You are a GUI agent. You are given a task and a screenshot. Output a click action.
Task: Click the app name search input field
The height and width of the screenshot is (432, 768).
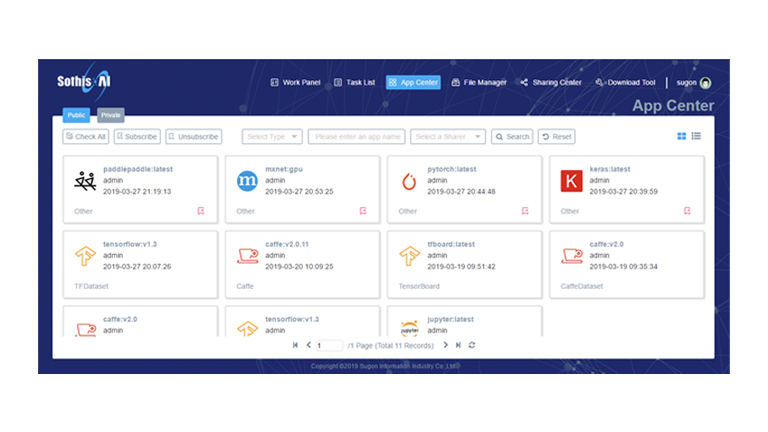click(x=356, y=136)
